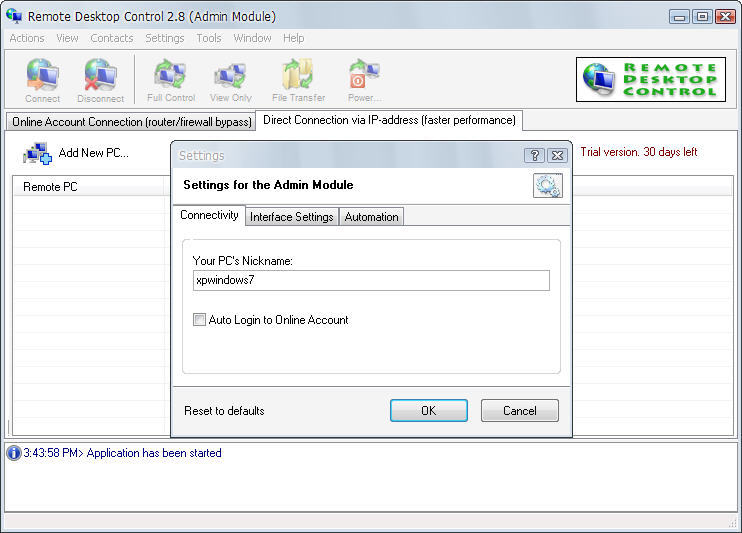The image size is (742, 533).
Task: Open the Tools menu
Action: 209,38
